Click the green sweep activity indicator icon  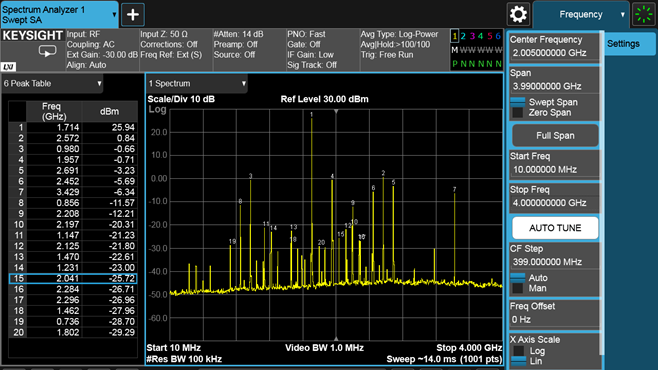point(644,14)
